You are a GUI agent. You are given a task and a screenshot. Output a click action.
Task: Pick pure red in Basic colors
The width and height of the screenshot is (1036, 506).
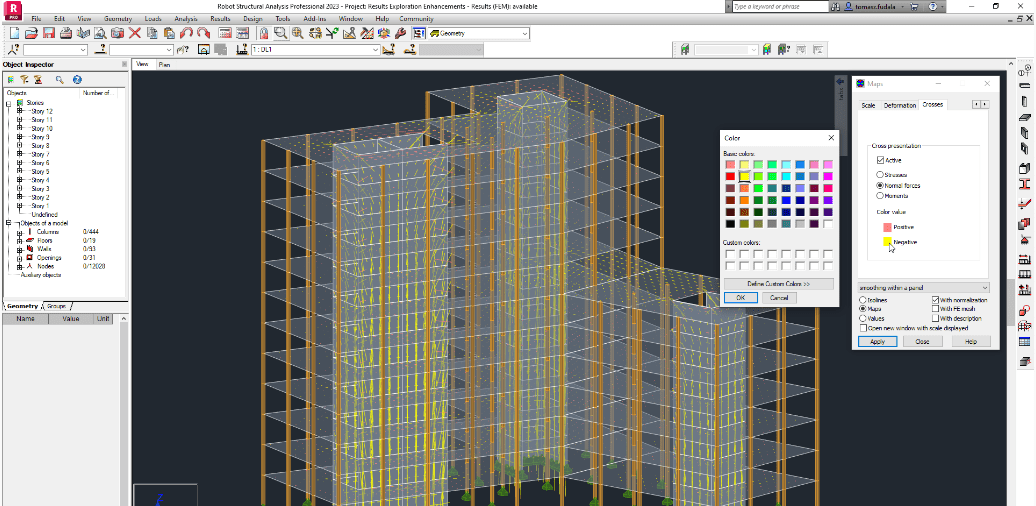coord(730,176)
